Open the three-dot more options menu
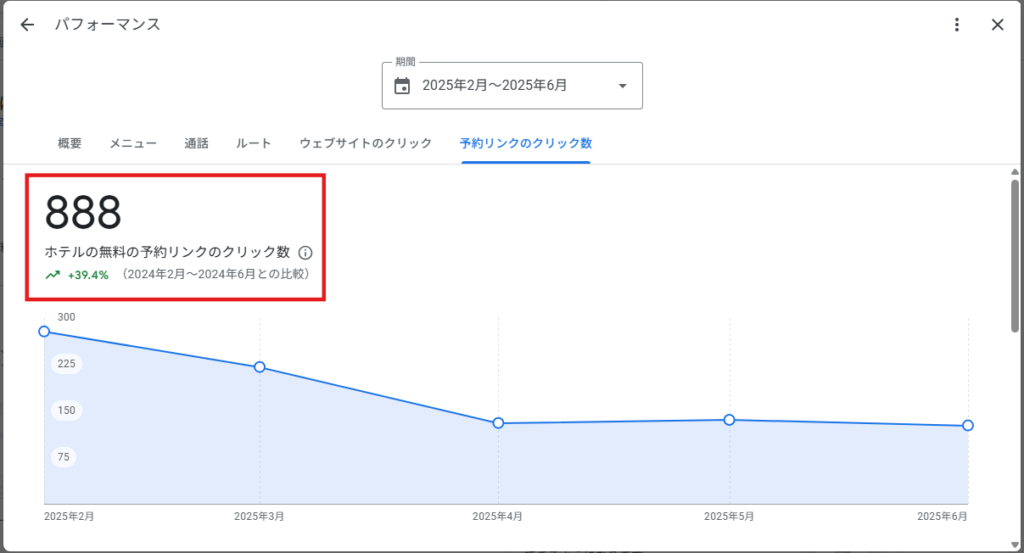Viewport: 1024px width, 553px height. (957, 25)
